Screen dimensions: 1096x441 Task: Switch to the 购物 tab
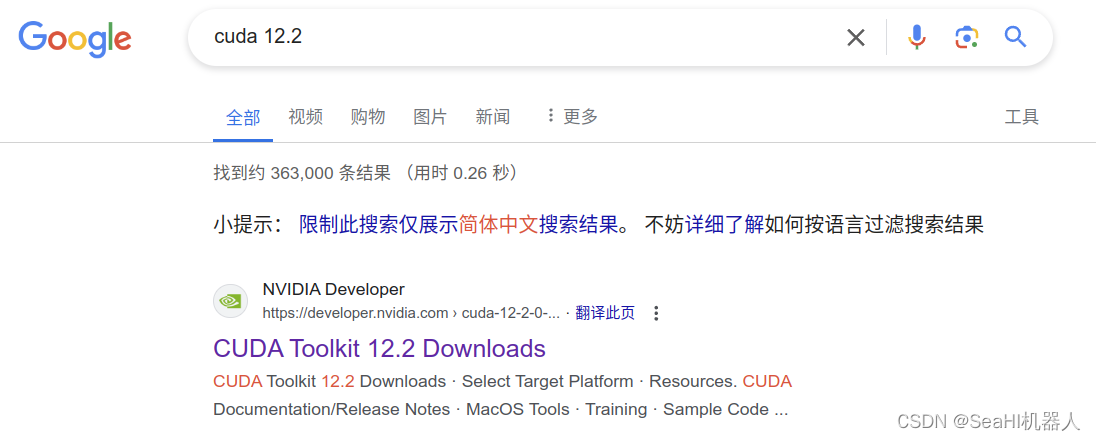click(368, 117)
